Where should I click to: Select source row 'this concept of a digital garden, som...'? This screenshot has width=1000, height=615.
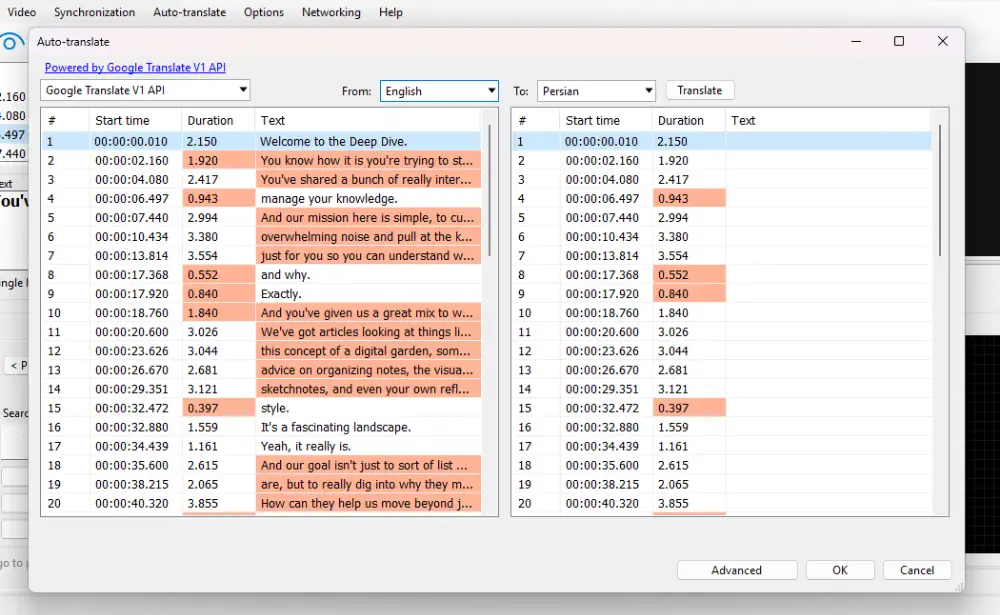coord(261,351)
